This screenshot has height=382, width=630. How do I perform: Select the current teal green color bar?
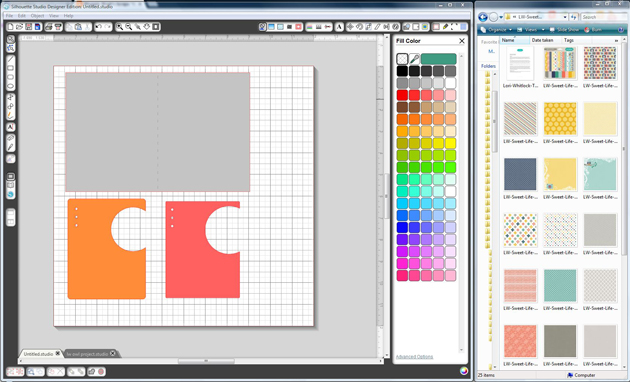click(438, 59)
